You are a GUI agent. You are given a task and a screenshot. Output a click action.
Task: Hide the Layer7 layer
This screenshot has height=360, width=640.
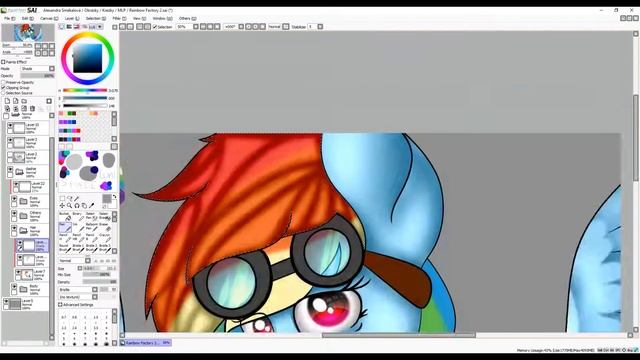click(18, 272)
